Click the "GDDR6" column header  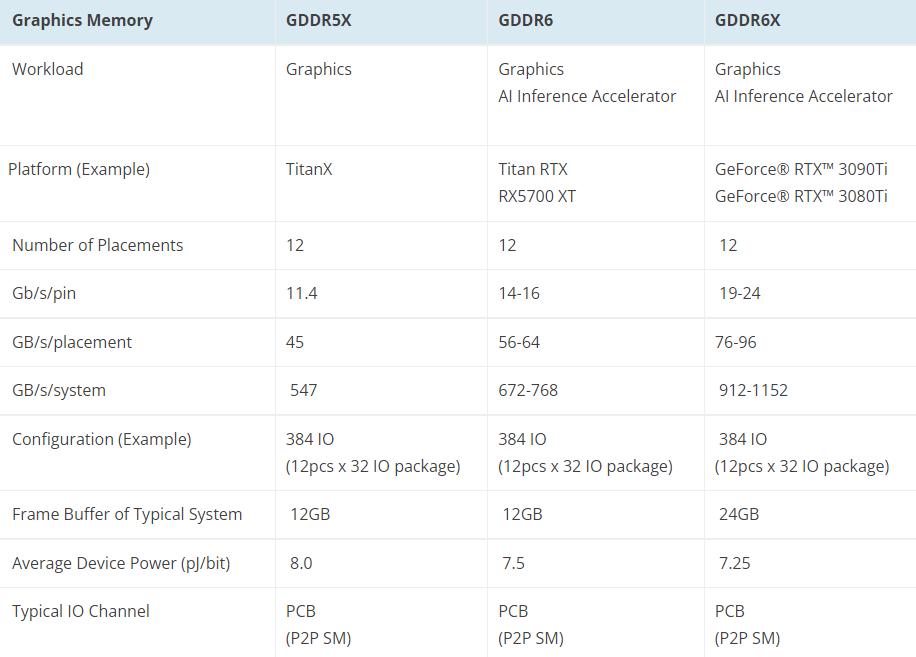click(525, 20)
